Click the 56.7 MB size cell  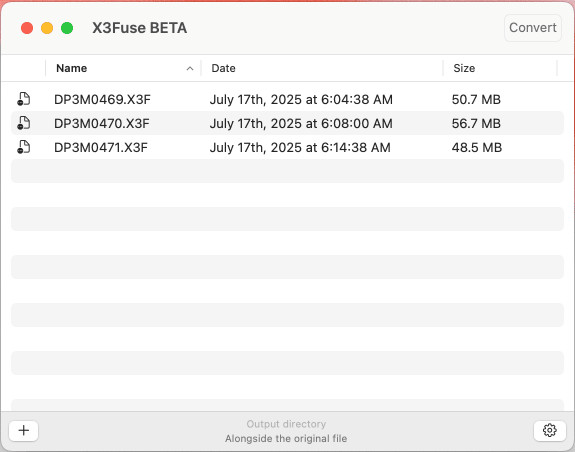point(476,124)
